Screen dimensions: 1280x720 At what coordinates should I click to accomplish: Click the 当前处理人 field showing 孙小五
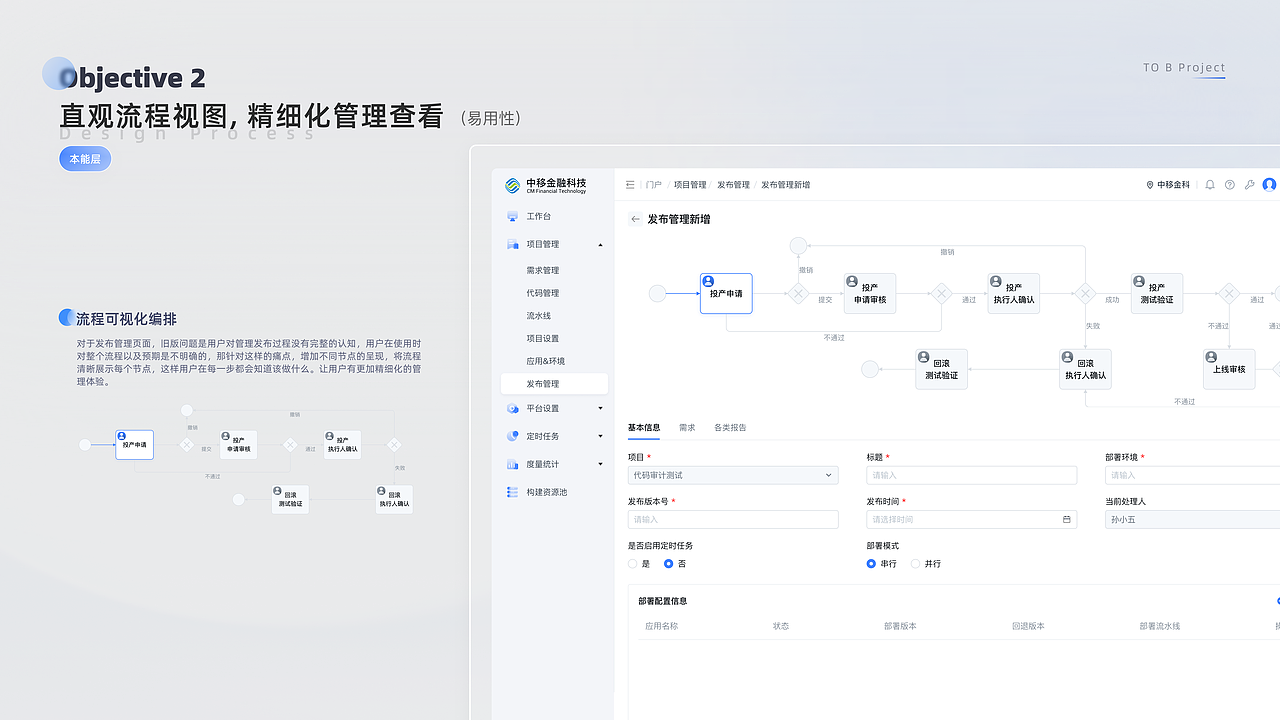click(x=1192, y=519)
